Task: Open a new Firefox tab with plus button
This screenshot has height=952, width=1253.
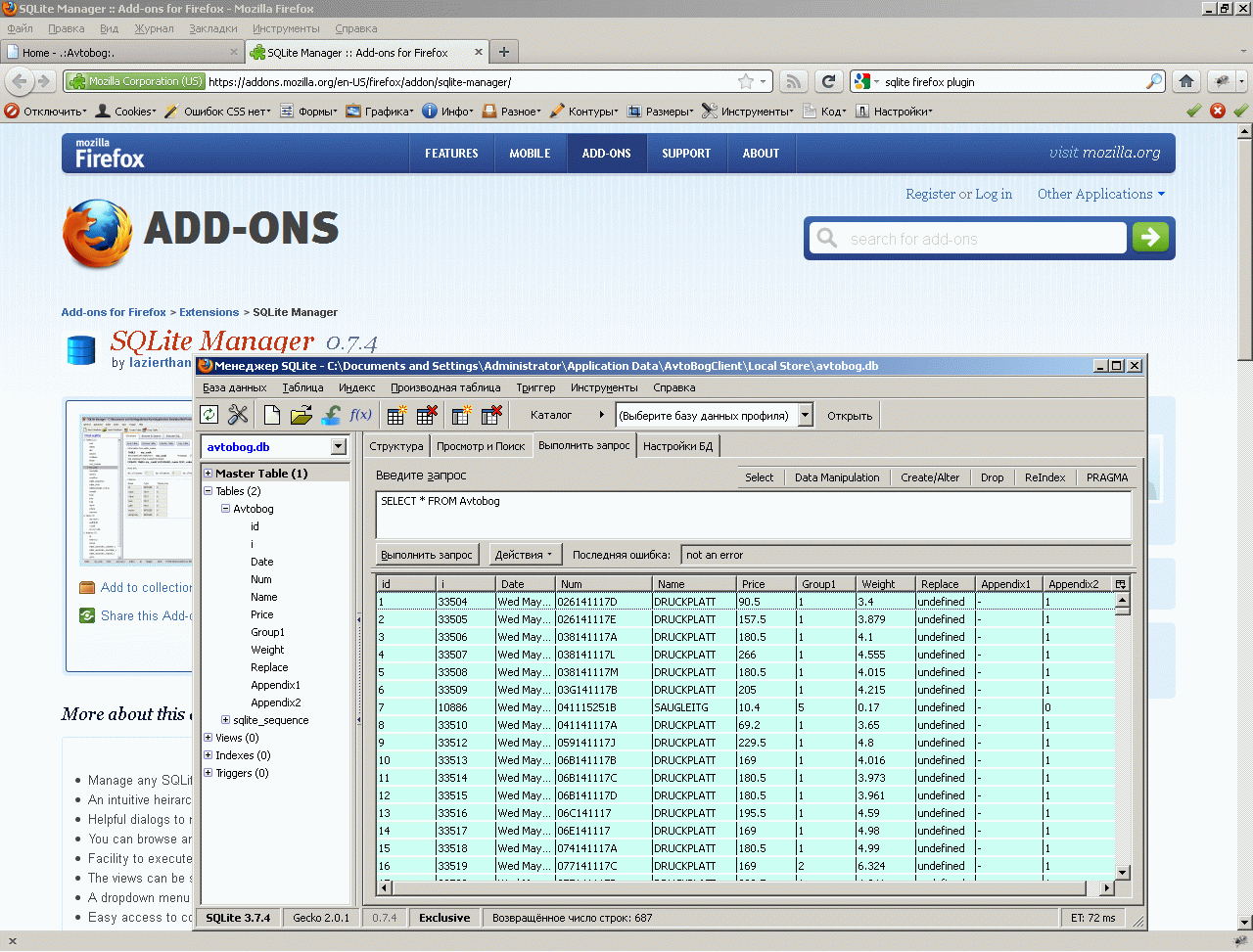Action: pyautogui.click(x=504, y=52)
